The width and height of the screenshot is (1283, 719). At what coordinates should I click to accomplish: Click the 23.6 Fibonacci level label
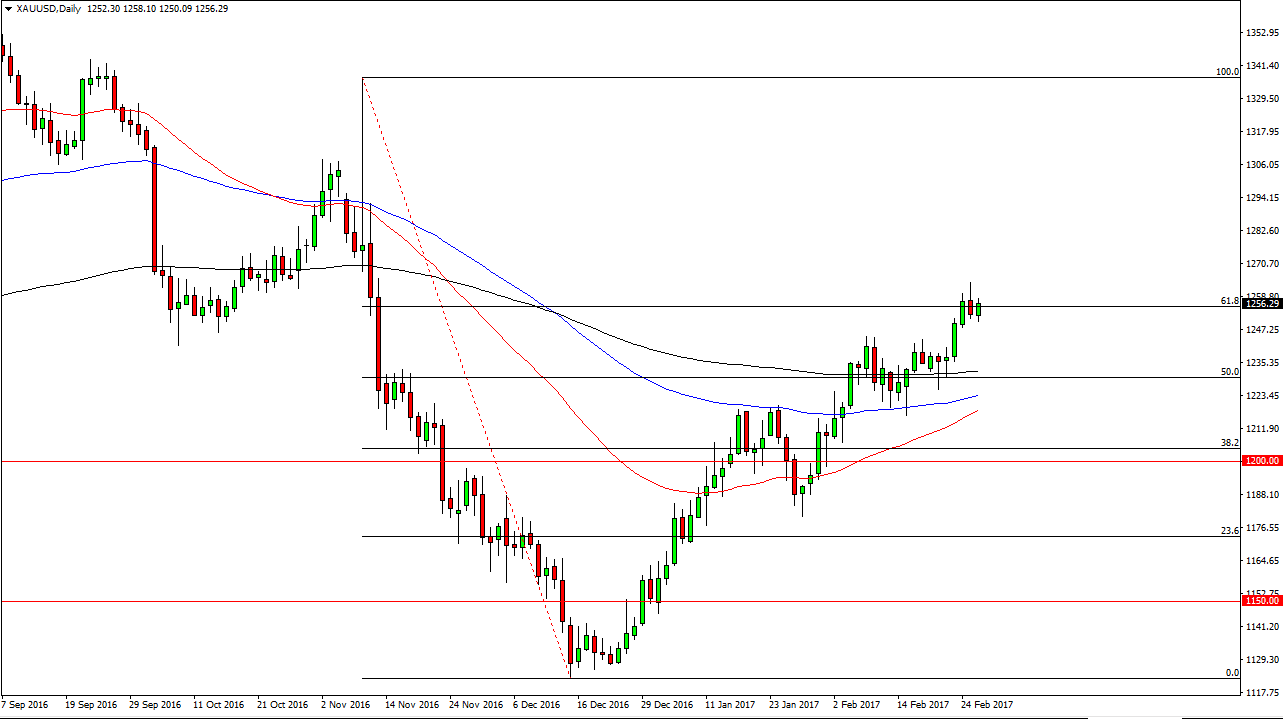(x=1230, y=531)
